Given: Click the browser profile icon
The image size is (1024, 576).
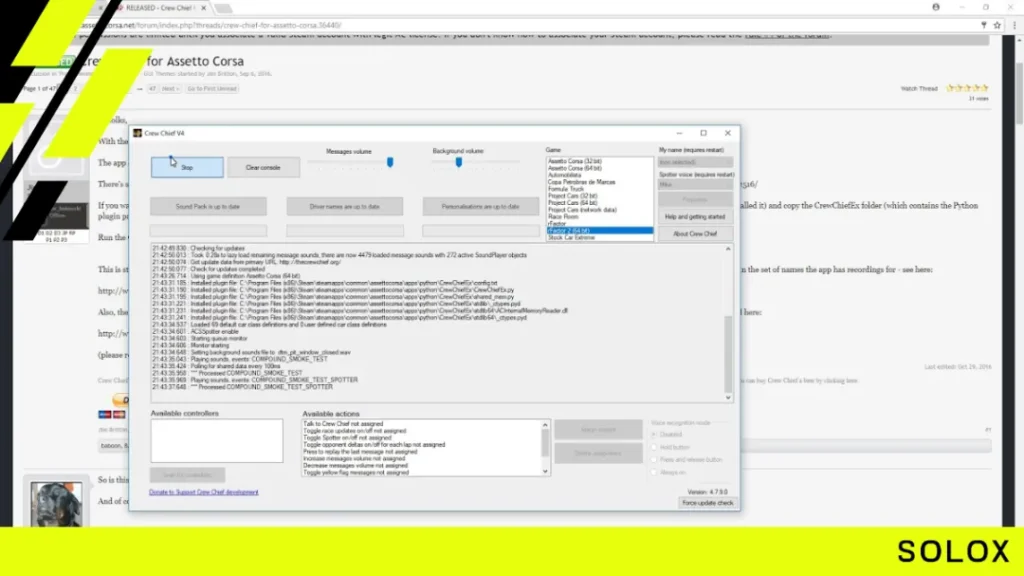Looking at the screenshot, I should 936,7.
